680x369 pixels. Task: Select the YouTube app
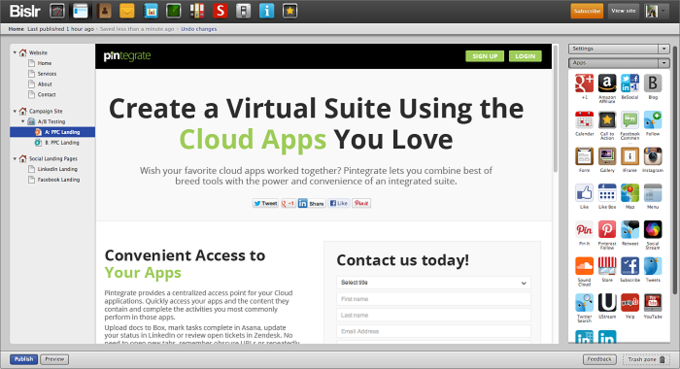tap(653, 303)
